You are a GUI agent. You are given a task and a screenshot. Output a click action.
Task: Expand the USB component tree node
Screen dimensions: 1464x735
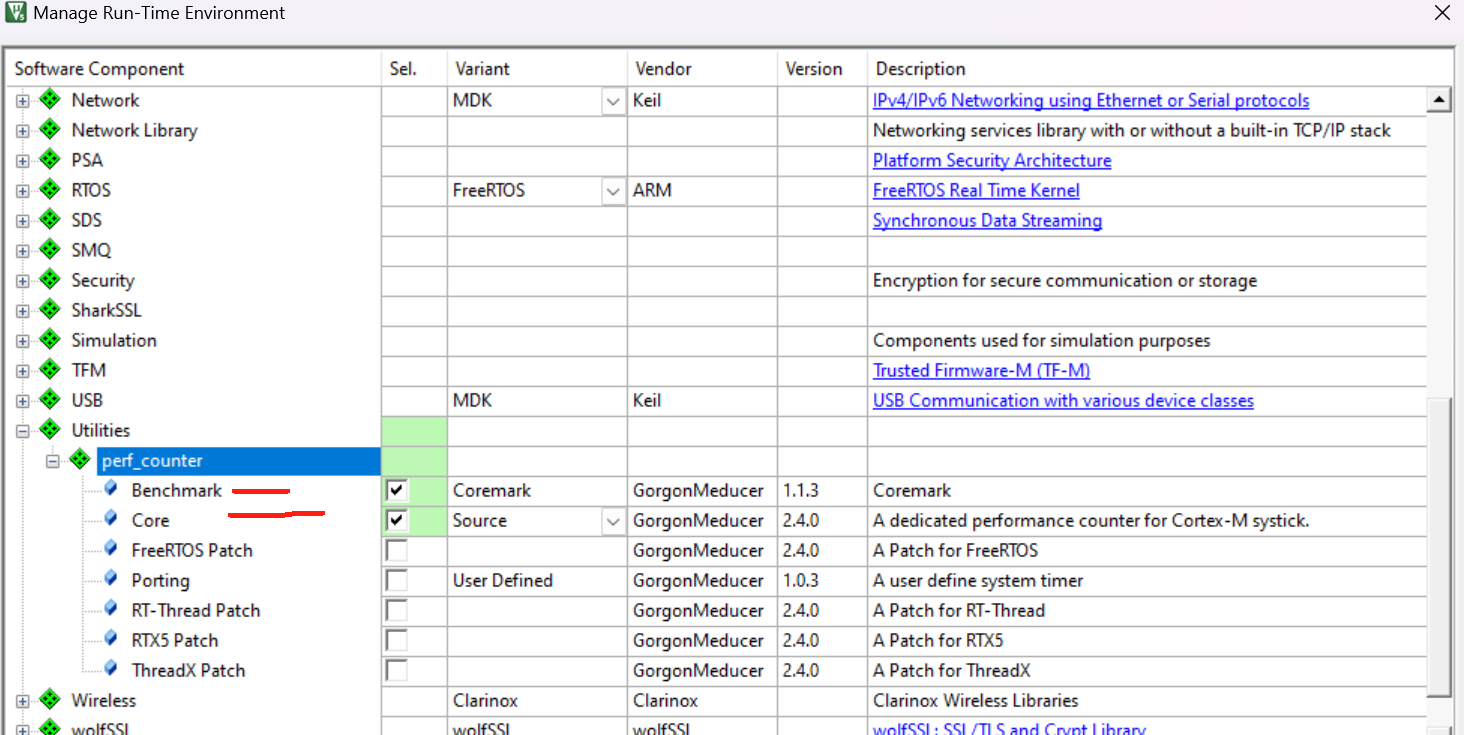(x=23, y=401)
